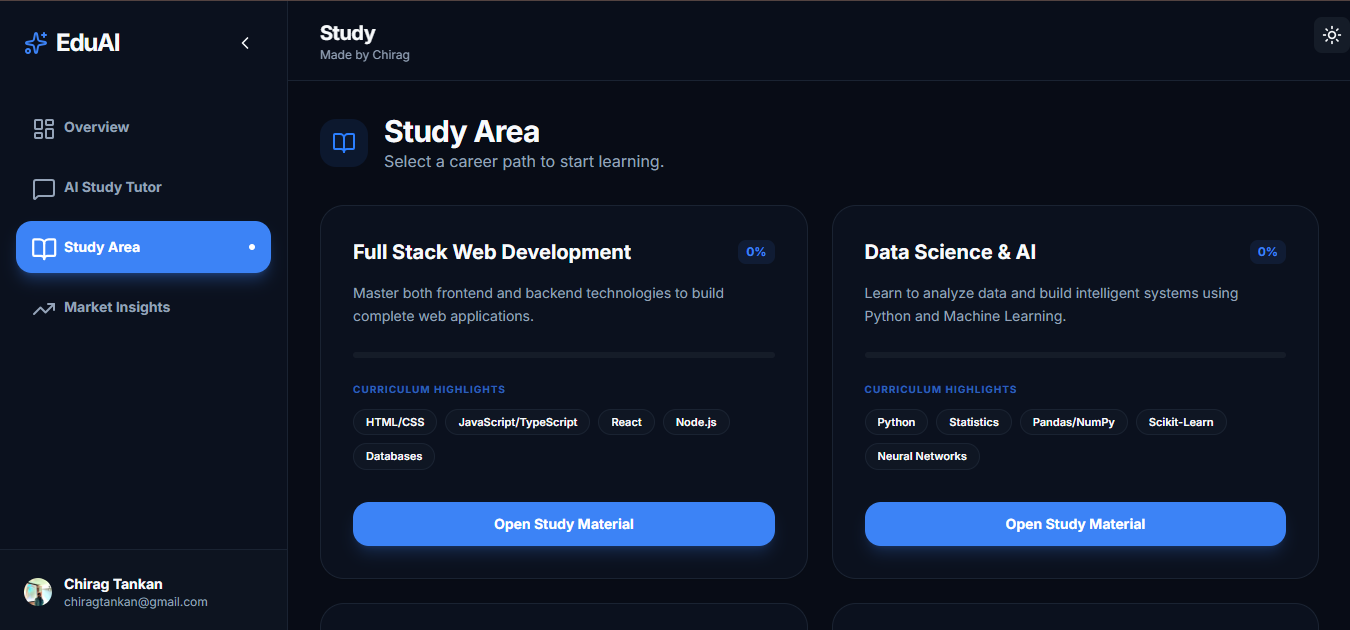This screenshot has width=1350, height=630.
Task: Select the Databases curriculum tag
Action: click(394, 456)
